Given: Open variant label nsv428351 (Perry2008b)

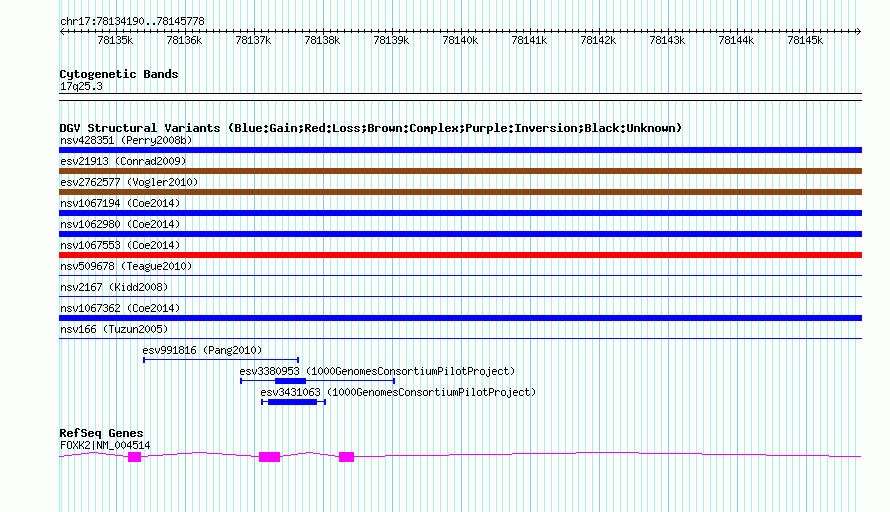Looking at the screenshot, I should point(126,140).
